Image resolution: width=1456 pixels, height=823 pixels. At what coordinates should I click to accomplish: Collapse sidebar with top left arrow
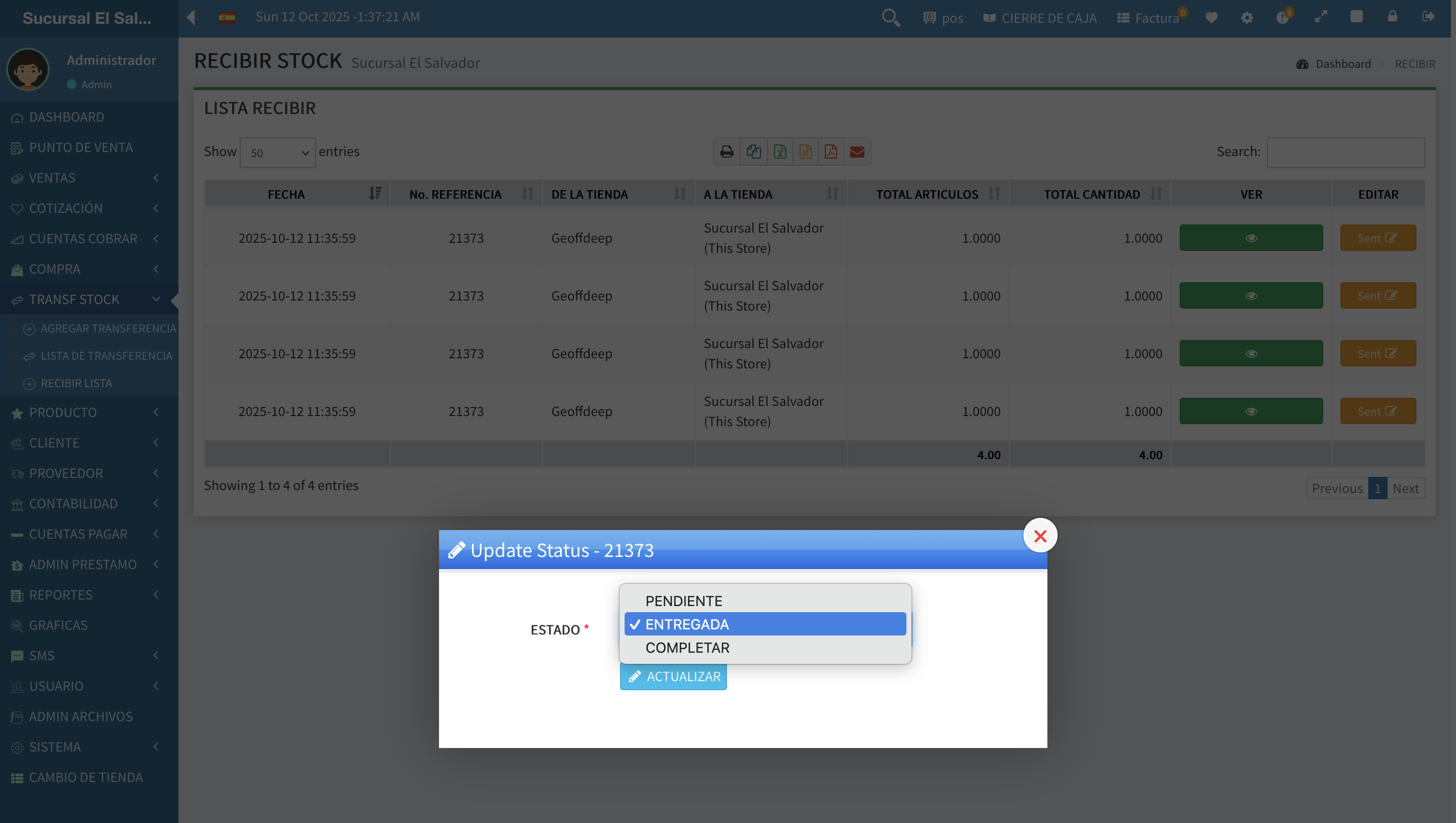tap(191, 17)
